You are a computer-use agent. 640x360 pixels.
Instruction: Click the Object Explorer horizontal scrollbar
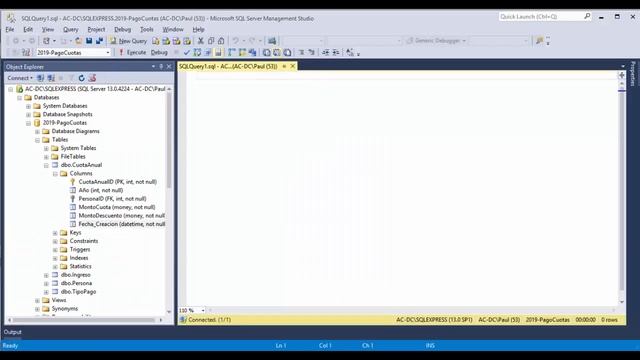tap(85, 320)
